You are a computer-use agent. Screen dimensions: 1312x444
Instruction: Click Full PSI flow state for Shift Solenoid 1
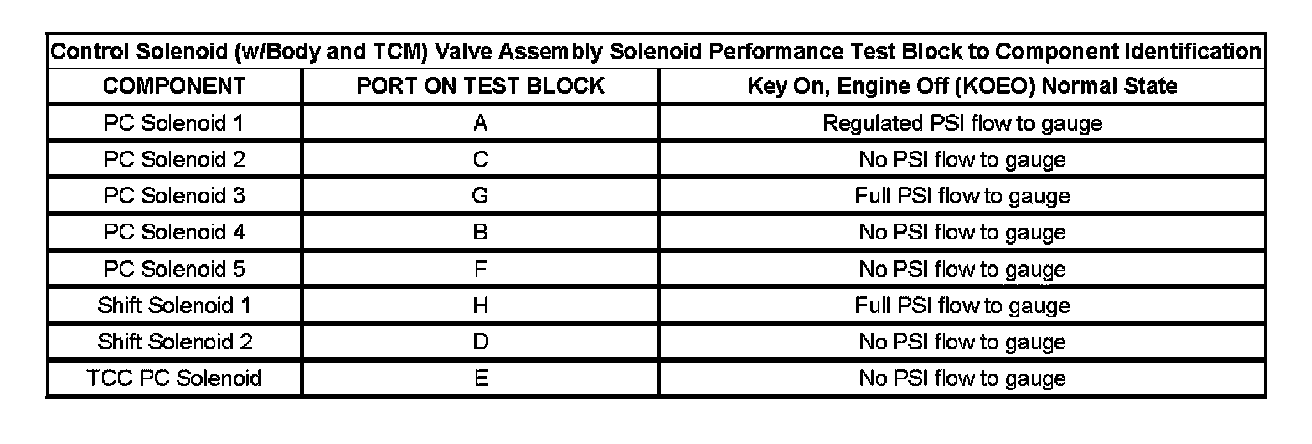click(962, 305)
